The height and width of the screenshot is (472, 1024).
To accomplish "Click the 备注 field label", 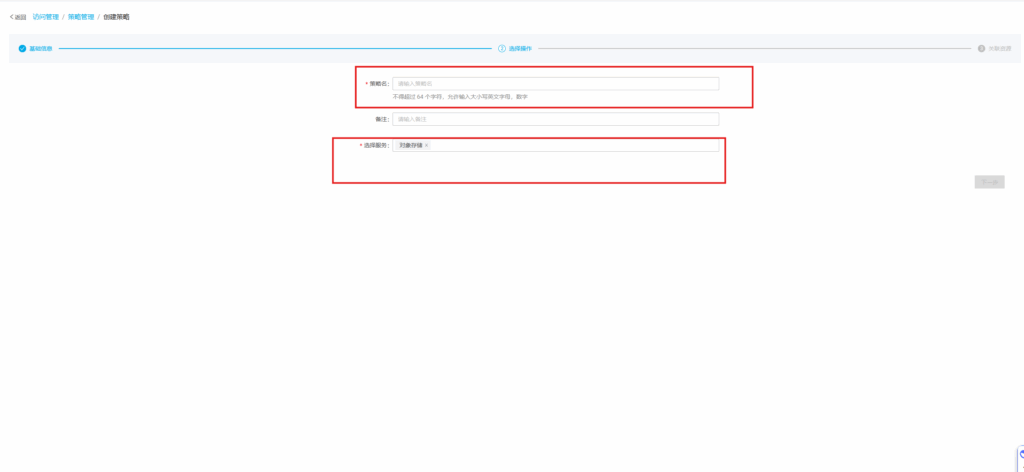I will pos(382,119).
